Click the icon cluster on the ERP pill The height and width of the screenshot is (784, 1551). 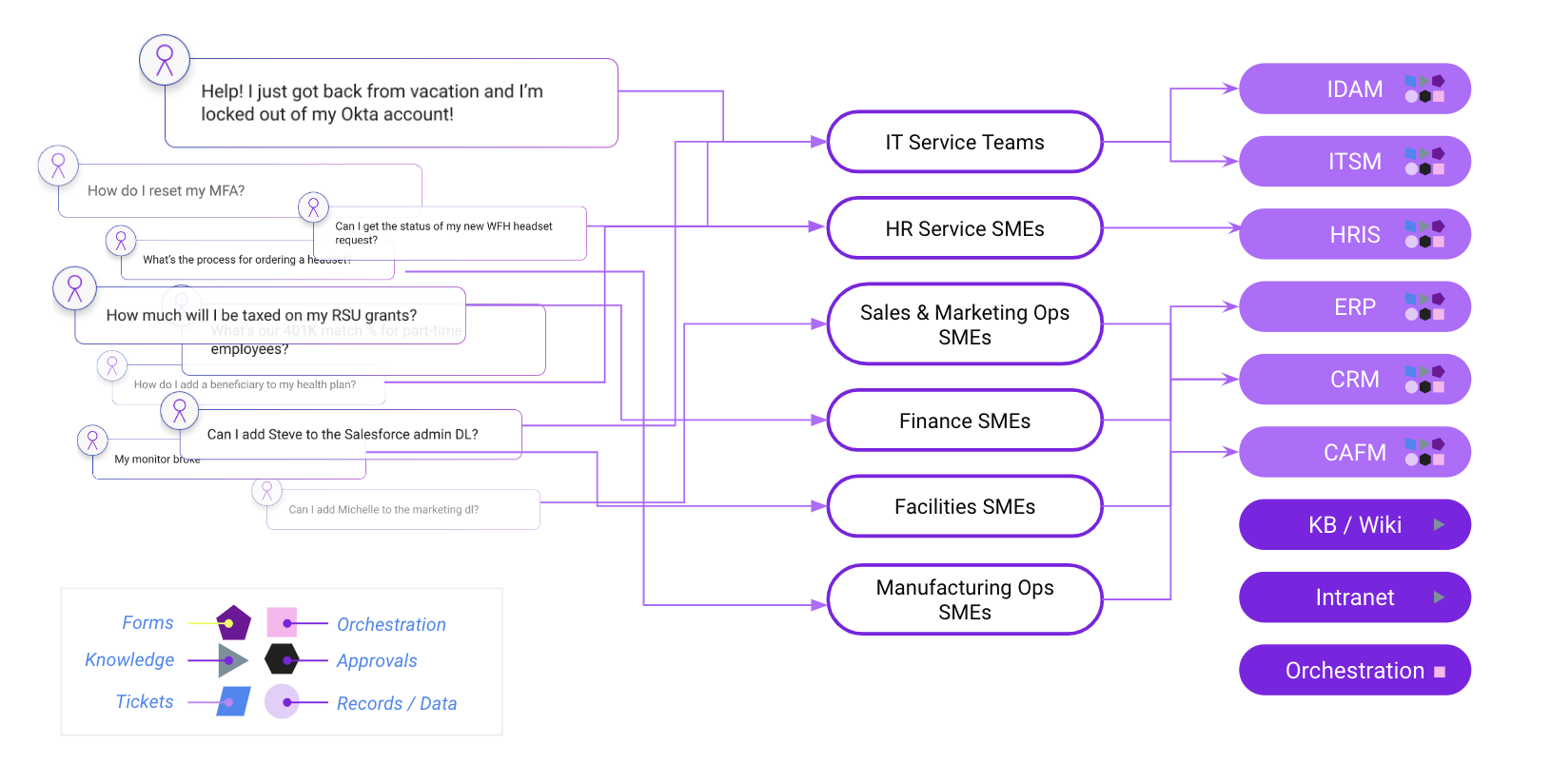click(1424, 307)
